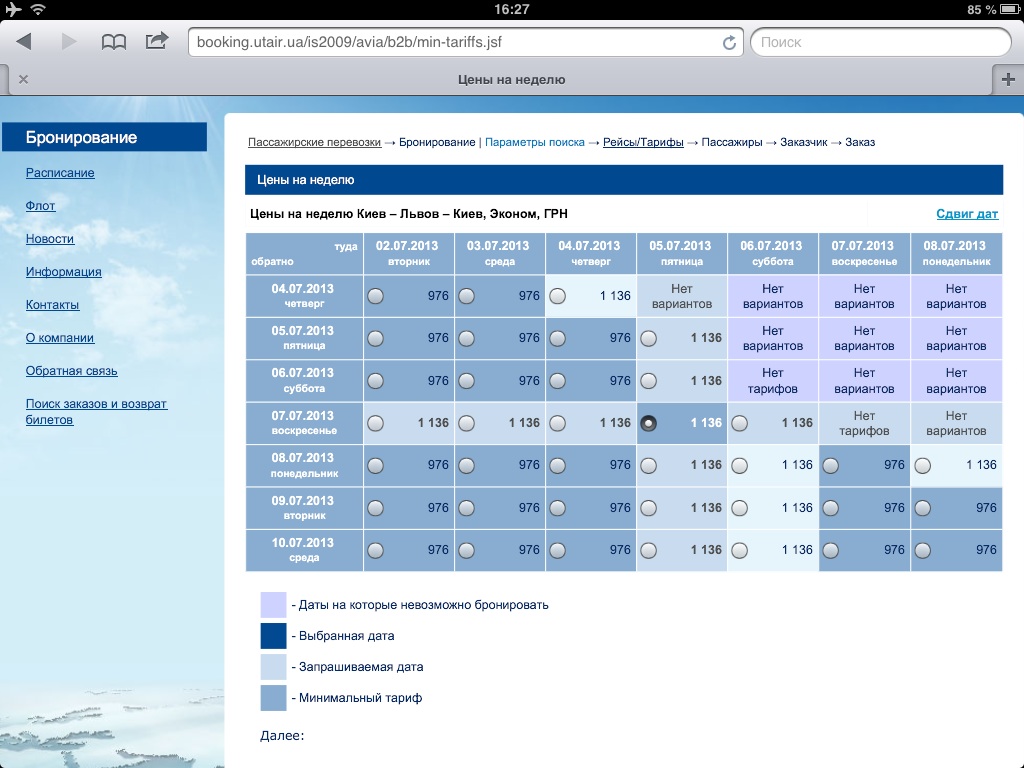
Task: Click the Поиск search field
Action: (x=878, y=42)
